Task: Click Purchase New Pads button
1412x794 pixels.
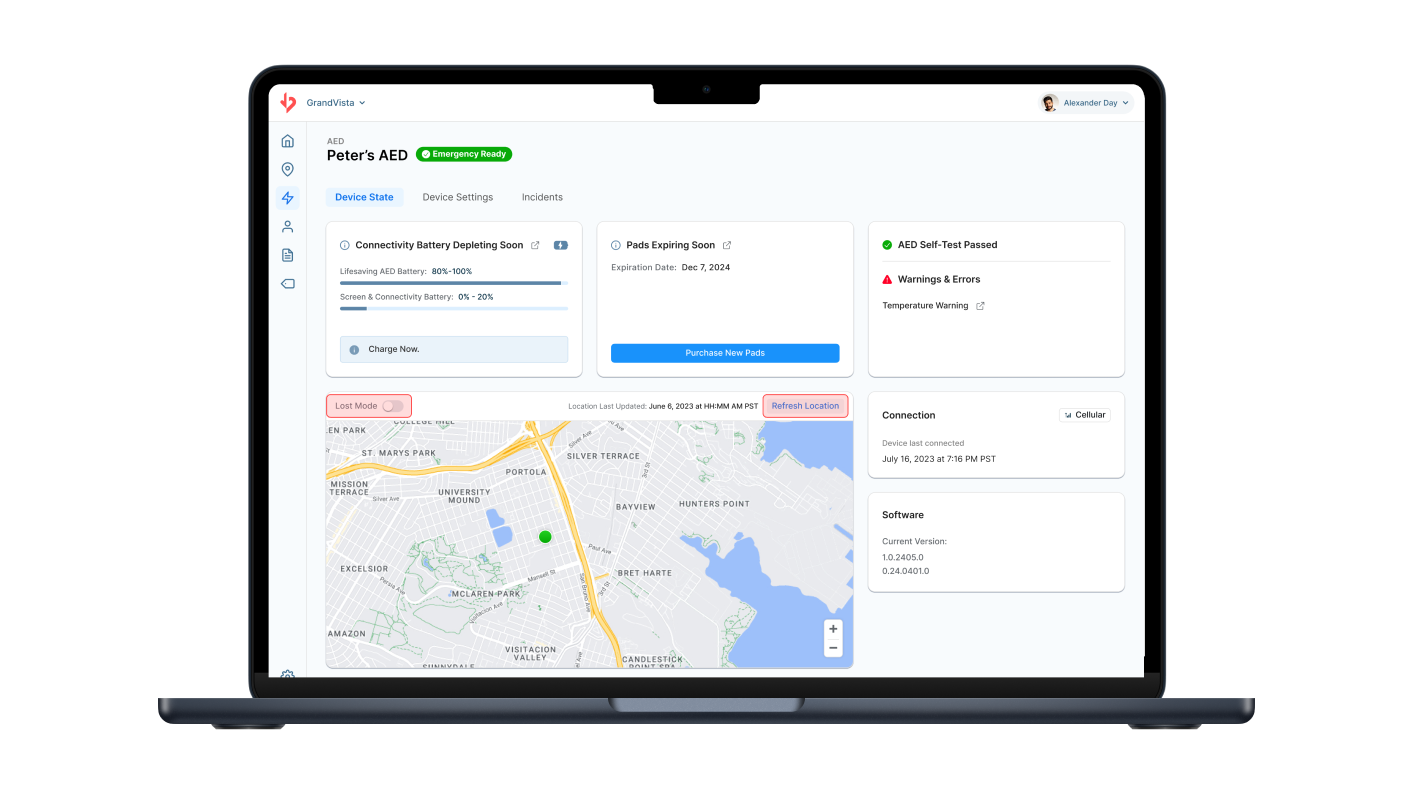Action: point(725,353)
